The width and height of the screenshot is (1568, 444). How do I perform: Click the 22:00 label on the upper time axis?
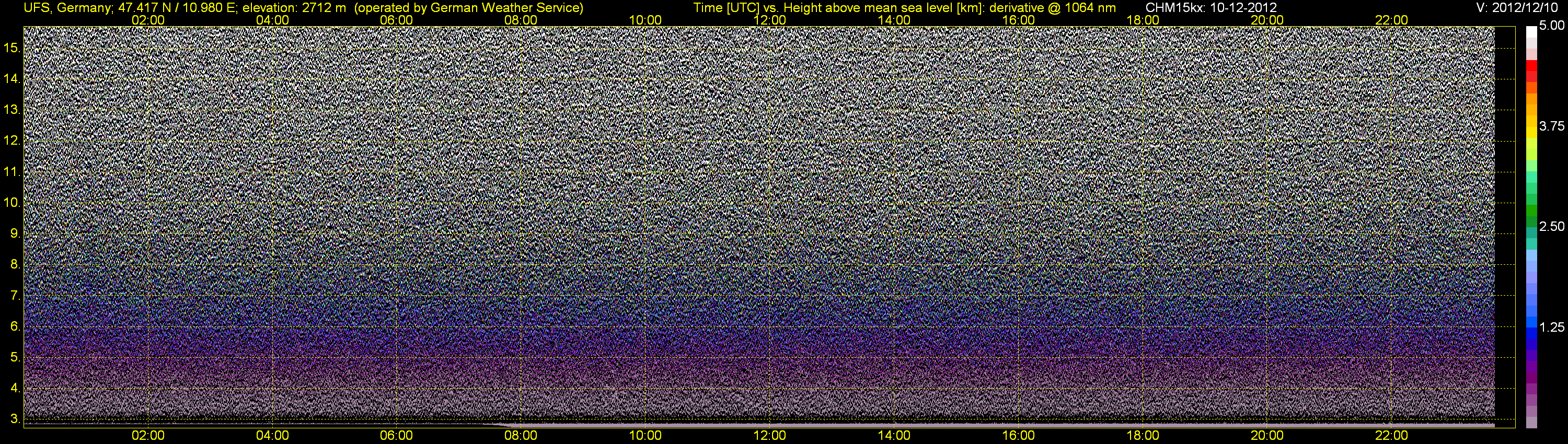coord(1391,20)
